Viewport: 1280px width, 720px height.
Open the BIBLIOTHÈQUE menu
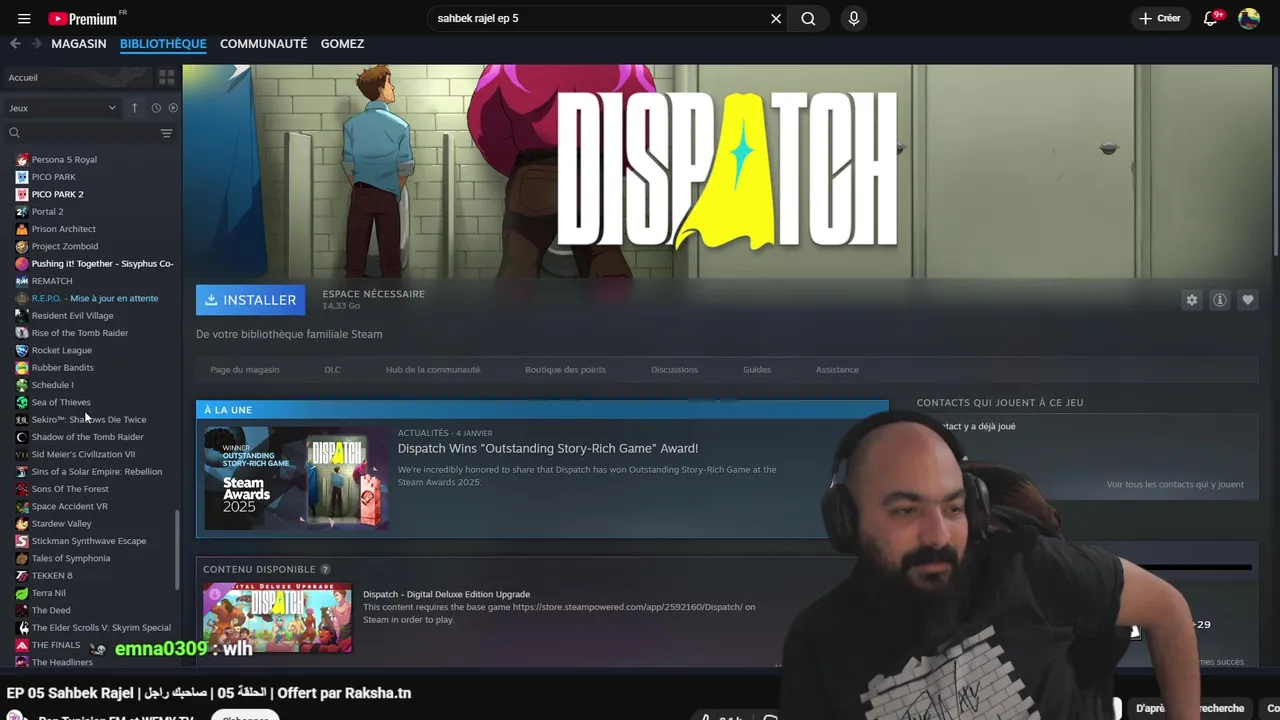163,44
